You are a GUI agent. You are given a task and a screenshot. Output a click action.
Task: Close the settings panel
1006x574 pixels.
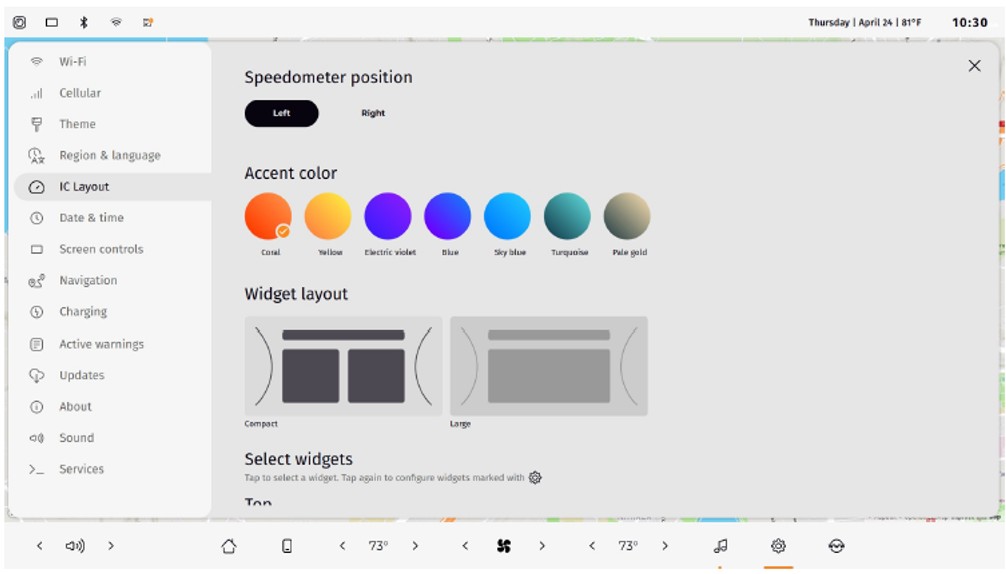point(974,66)
